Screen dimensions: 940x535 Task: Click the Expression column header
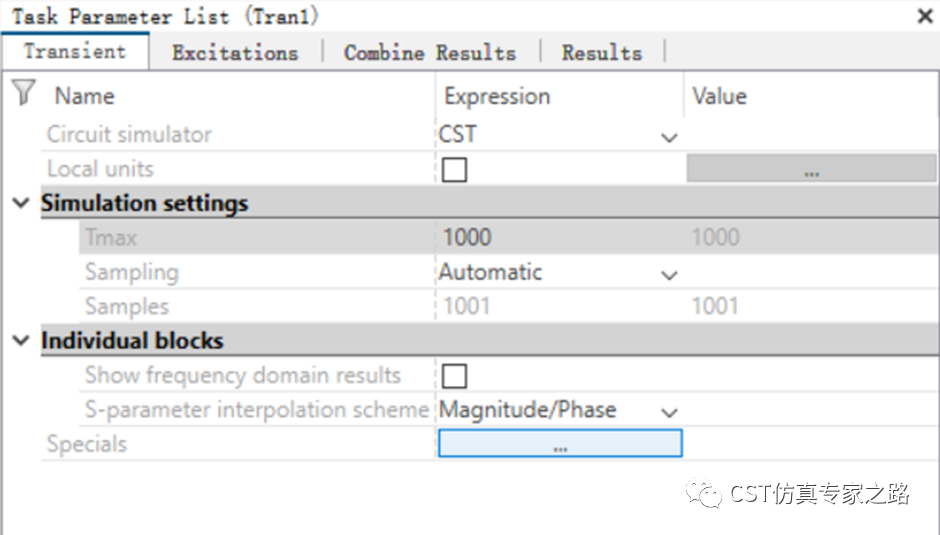(497, 96)
